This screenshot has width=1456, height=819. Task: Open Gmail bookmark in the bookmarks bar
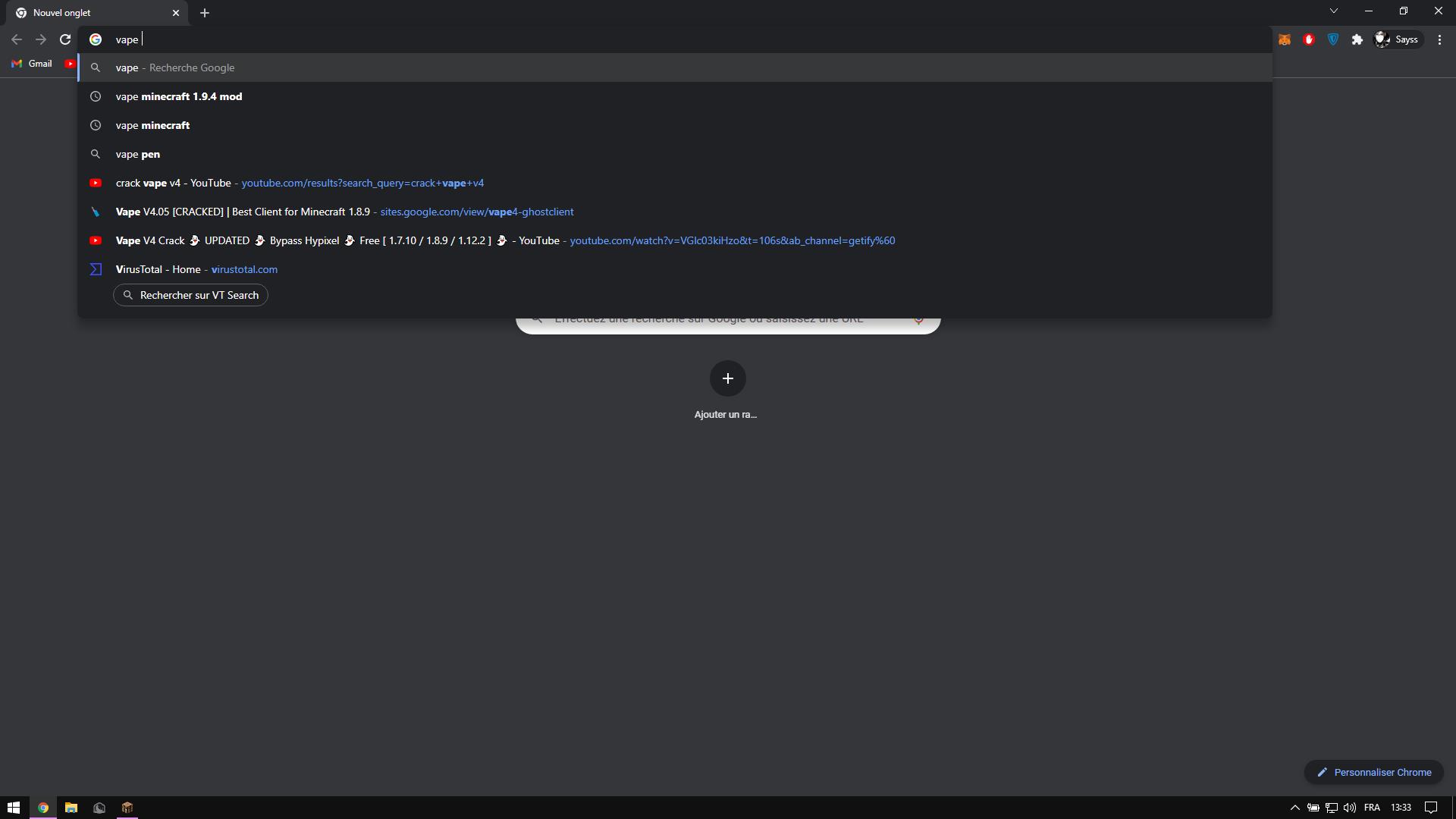coord(32,64)
